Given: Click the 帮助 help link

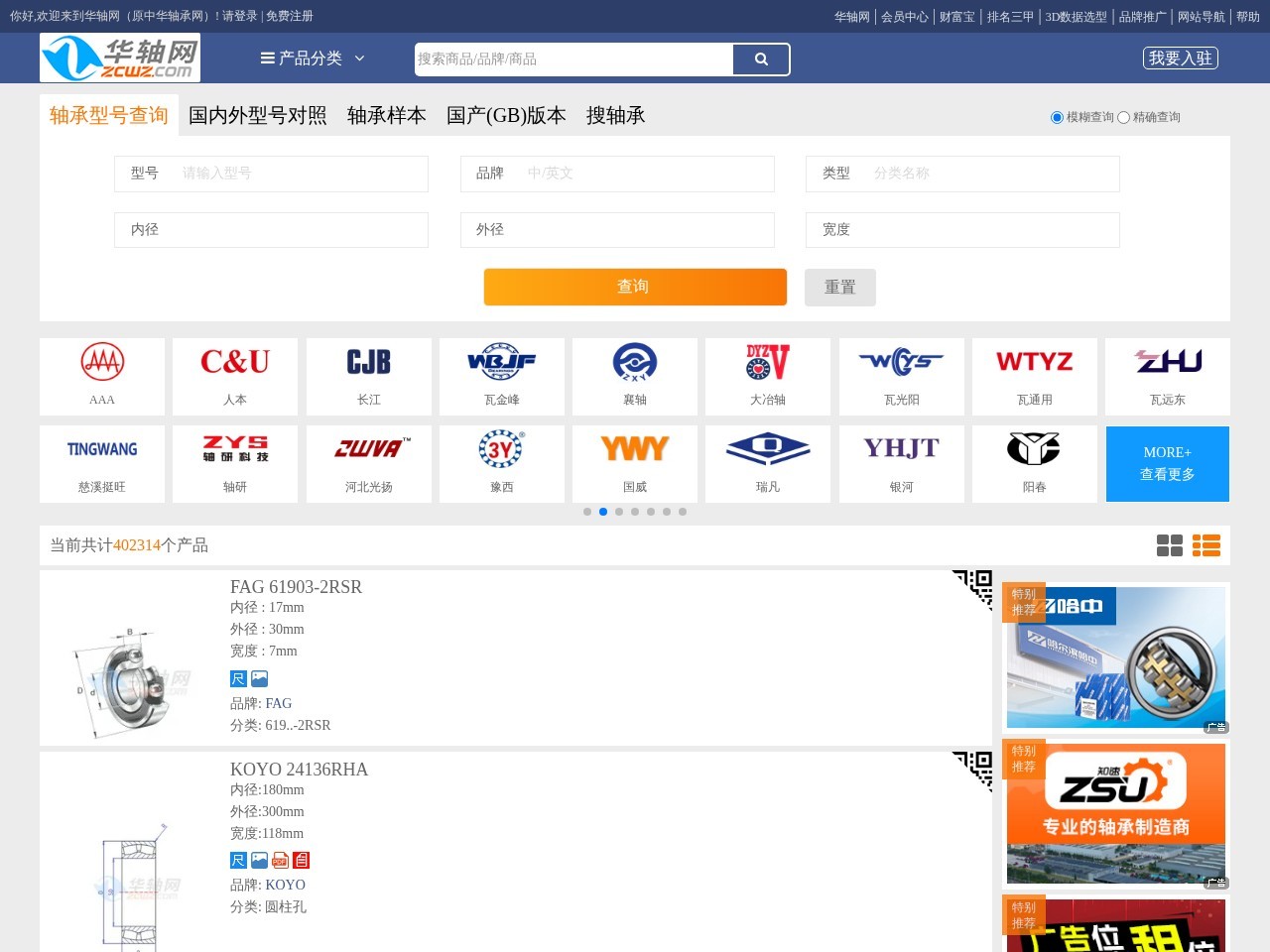Looking at the screenshot, I should tap(1248, 17).
